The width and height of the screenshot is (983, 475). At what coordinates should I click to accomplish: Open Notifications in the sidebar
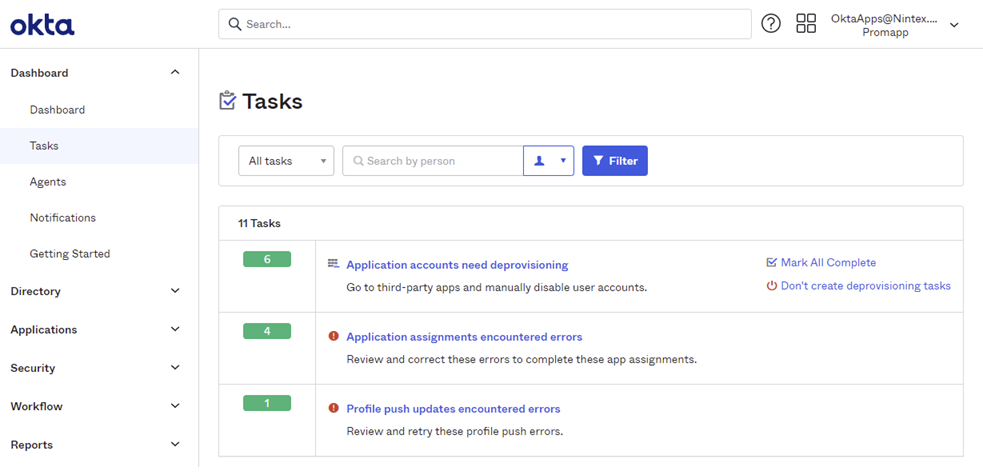[x=63, y=218]
